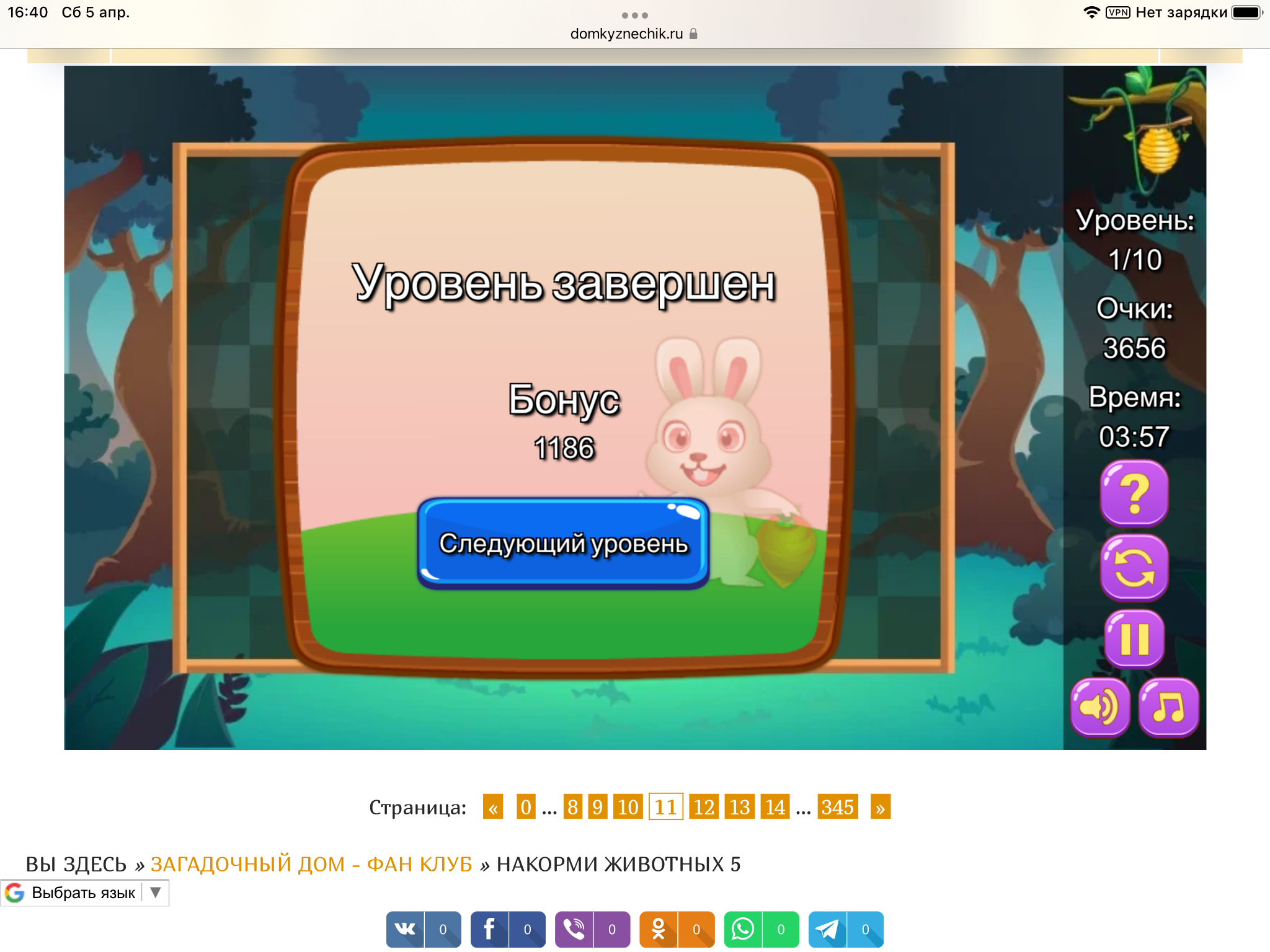The height and width of the screenshot is (952, 1270).
Task: Open Загадочный дом - Фан клуб breadcrumb link
Action: (x=311, y=864)
